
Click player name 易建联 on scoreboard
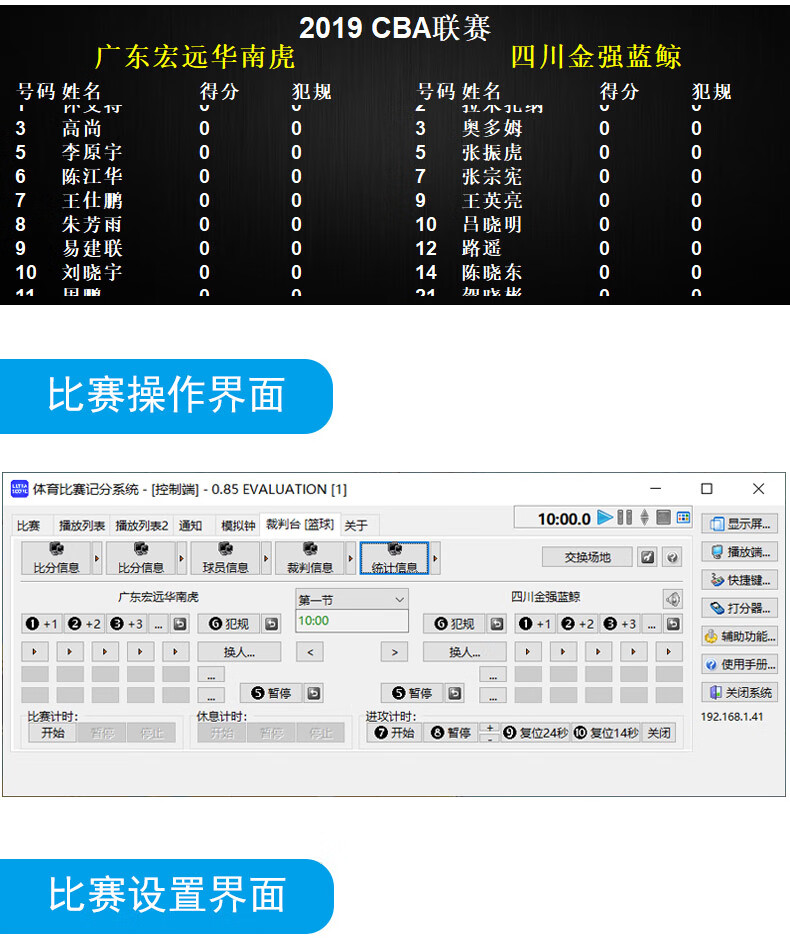click(93, 248)
